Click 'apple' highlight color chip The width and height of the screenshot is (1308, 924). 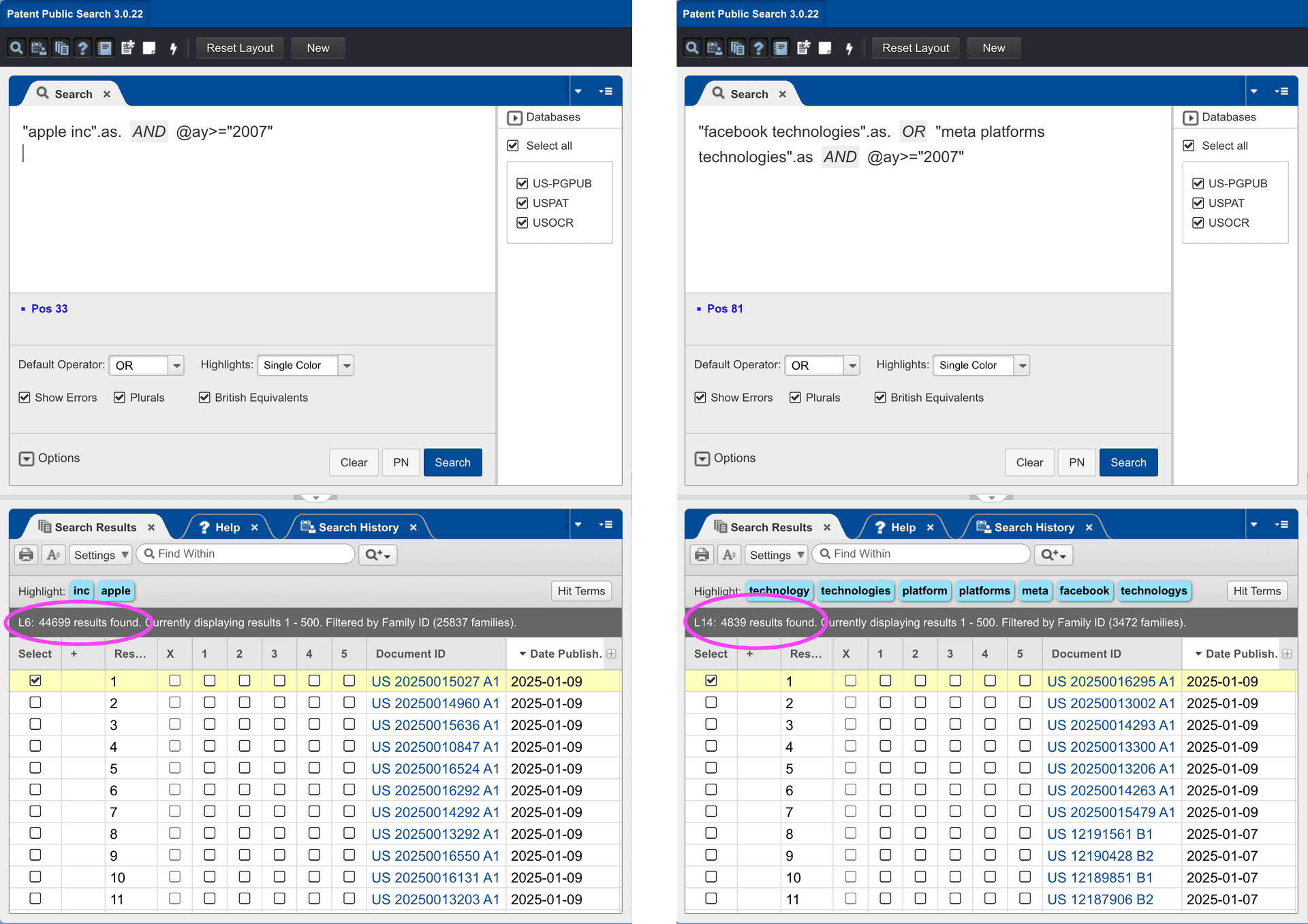116,590
